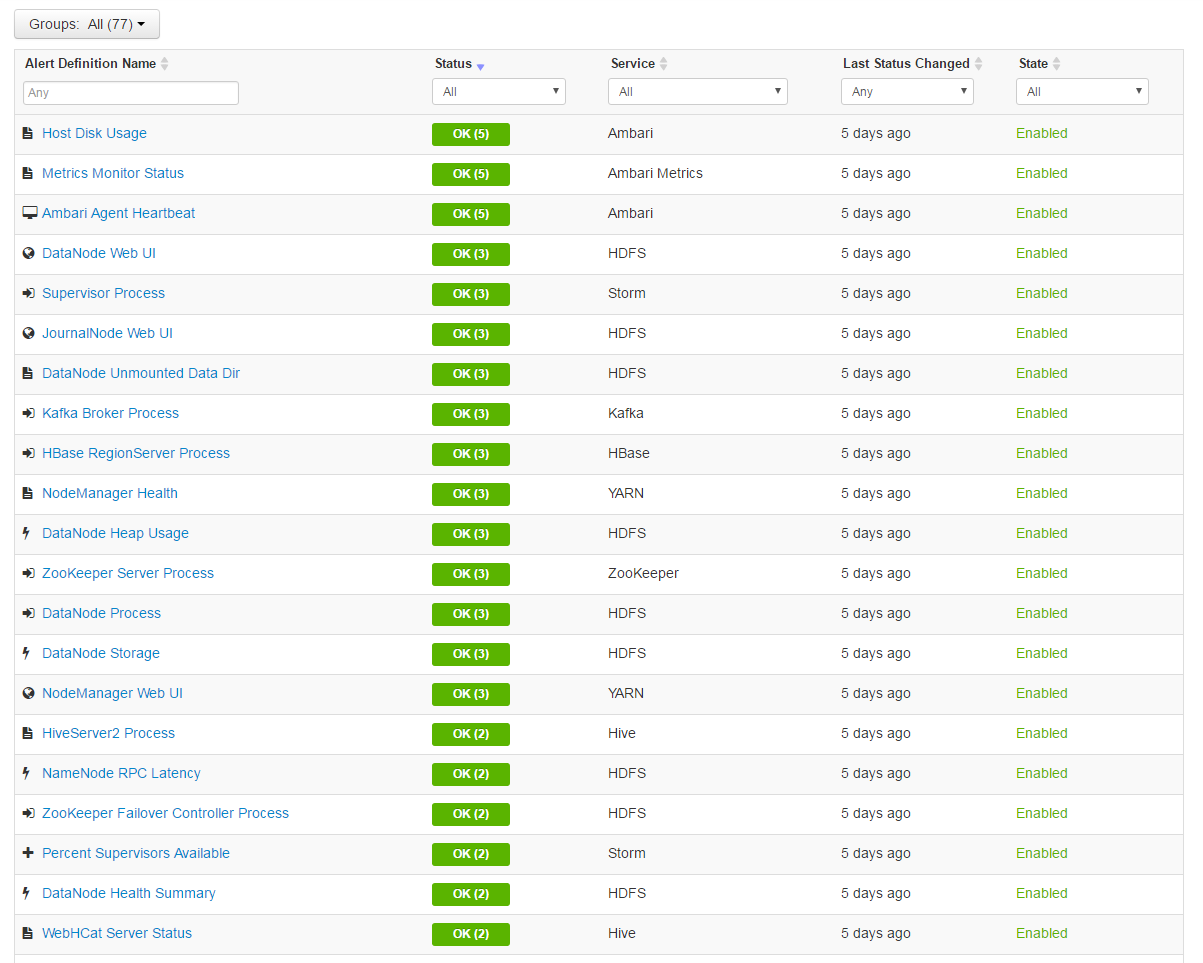
Task: Toggle Enabled state for Host Disk Usage
Action: pos(1041,133)
